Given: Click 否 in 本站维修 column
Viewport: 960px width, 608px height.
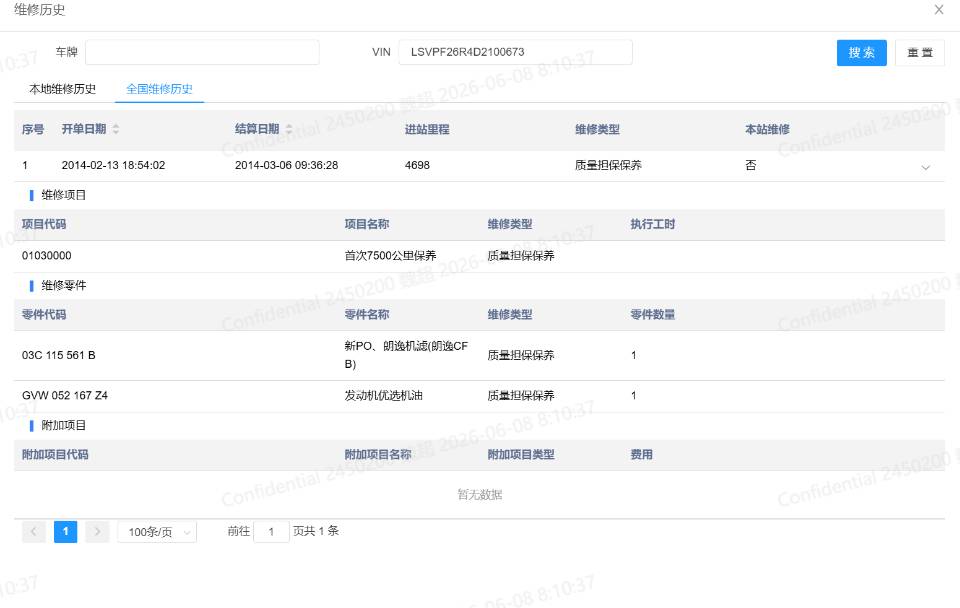Looking at the screenshot, I should point(751,165).
